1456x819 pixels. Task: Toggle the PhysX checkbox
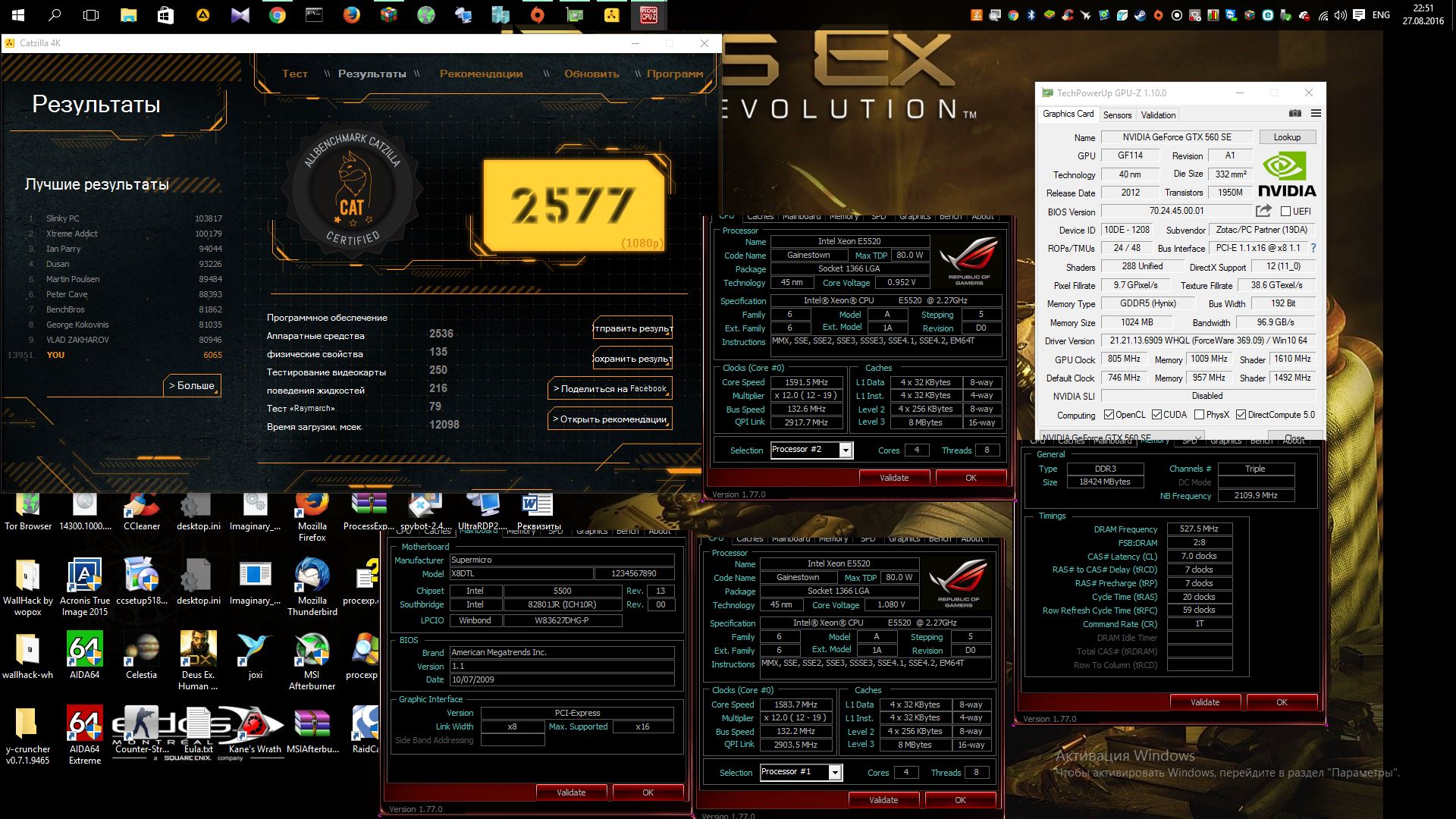[1199, 415]
